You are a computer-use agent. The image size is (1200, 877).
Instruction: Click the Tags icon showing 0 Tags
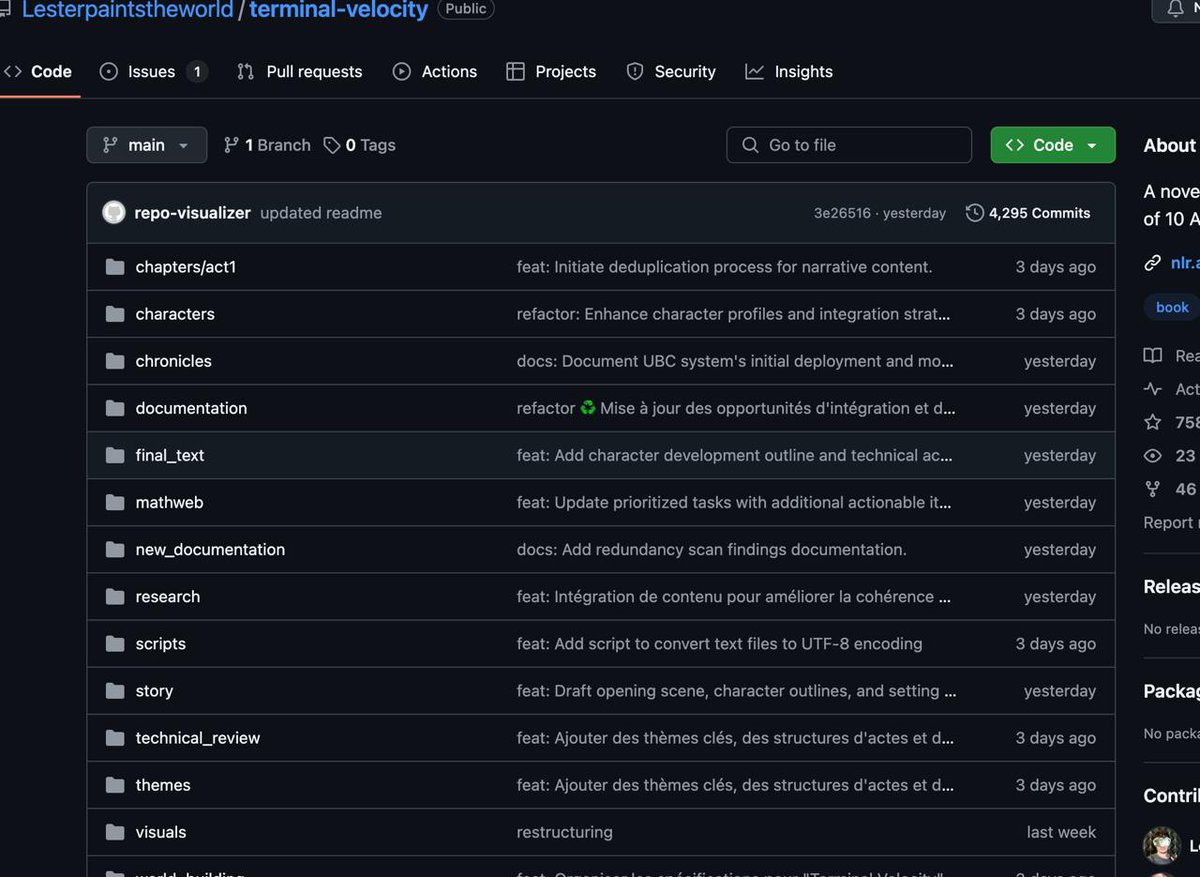(x=330, y=144)
